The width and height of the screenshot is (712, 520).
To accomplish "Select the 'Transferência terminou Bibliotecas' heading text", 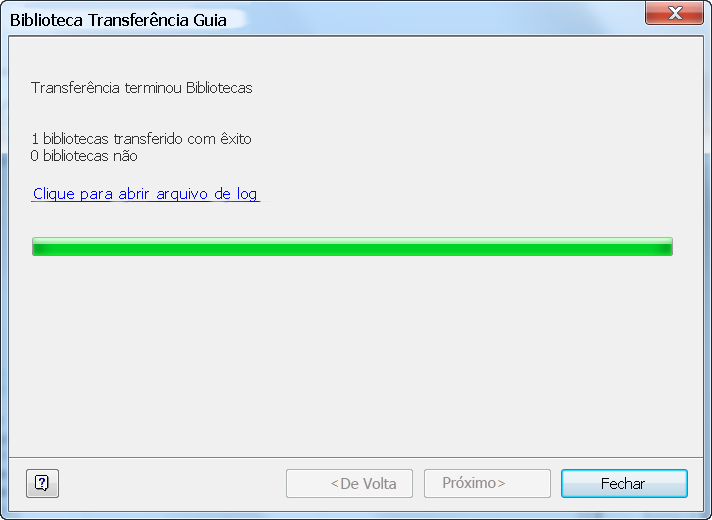I will 141,88.
